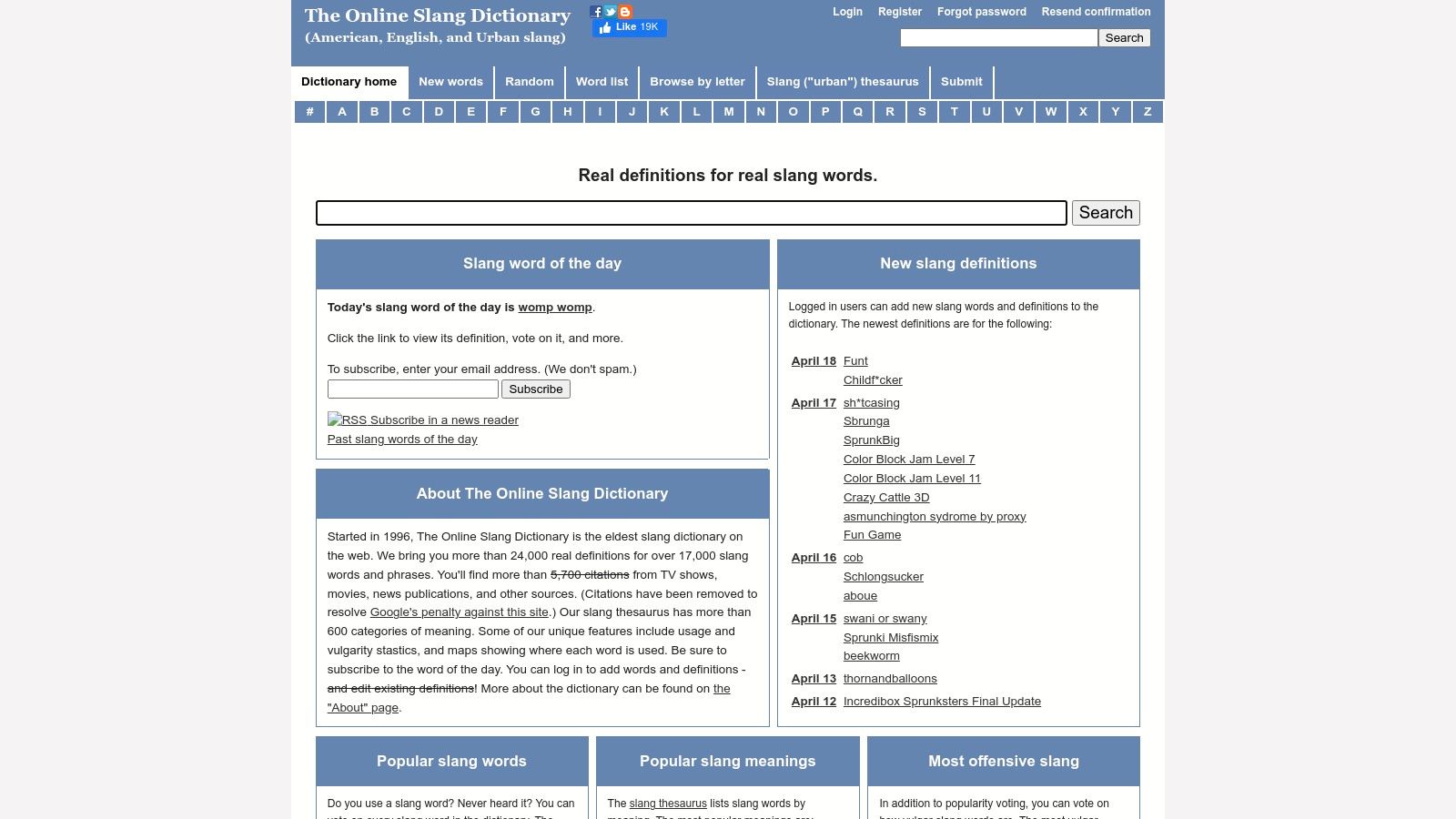Go to Browse by letter tab
The height and width of the screenshot is (819, 1456).
697,82
